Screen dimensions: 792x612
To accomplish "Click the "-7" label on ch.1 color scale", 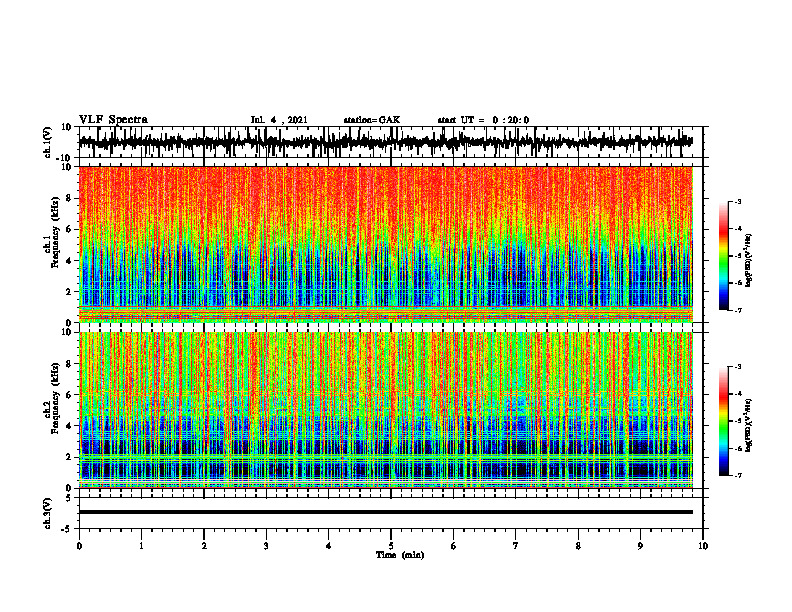I will 738,310.
